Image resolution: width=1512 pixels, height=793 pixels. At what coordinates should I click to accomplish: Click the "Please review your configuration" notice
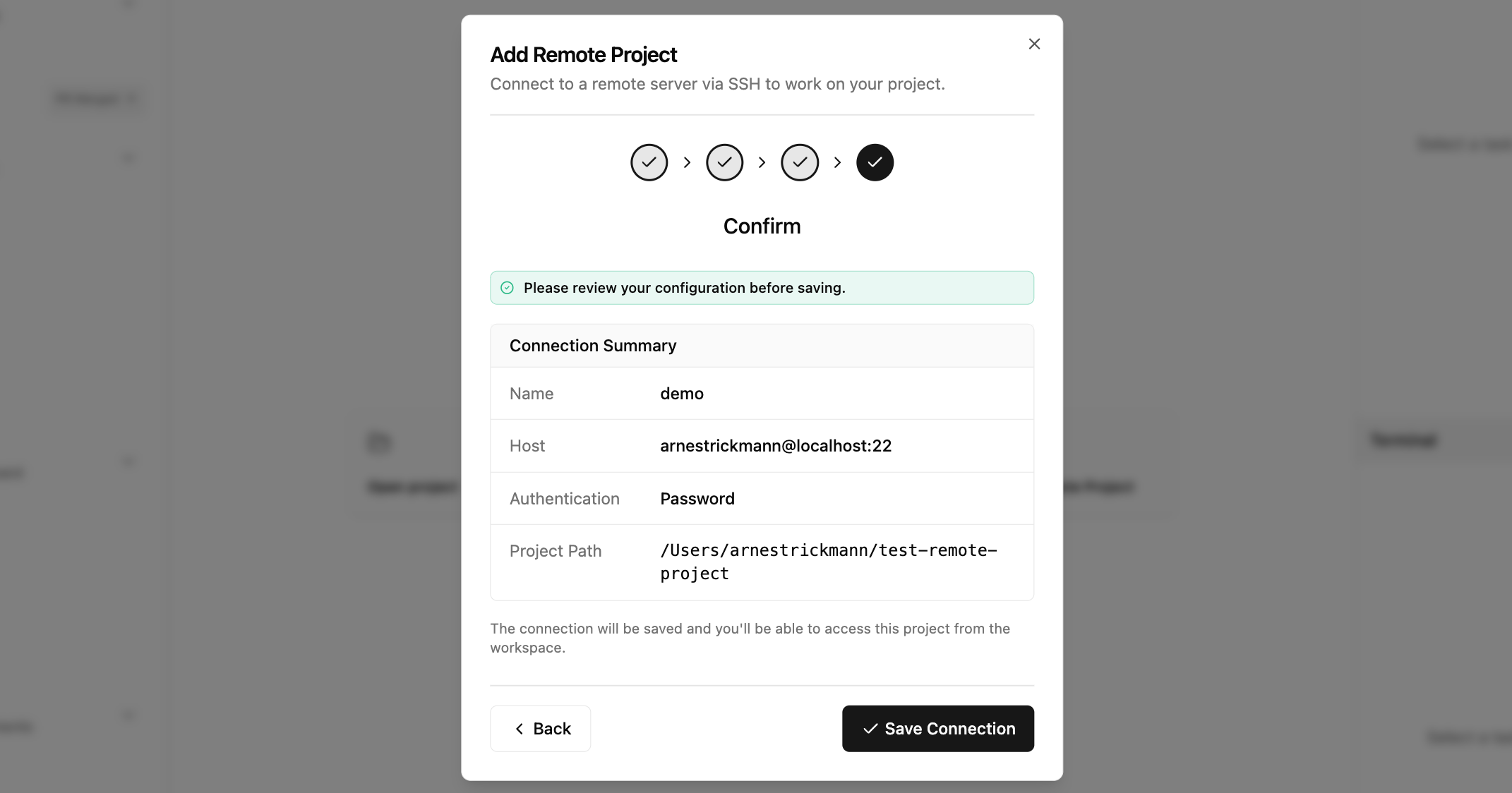point(684,288)
